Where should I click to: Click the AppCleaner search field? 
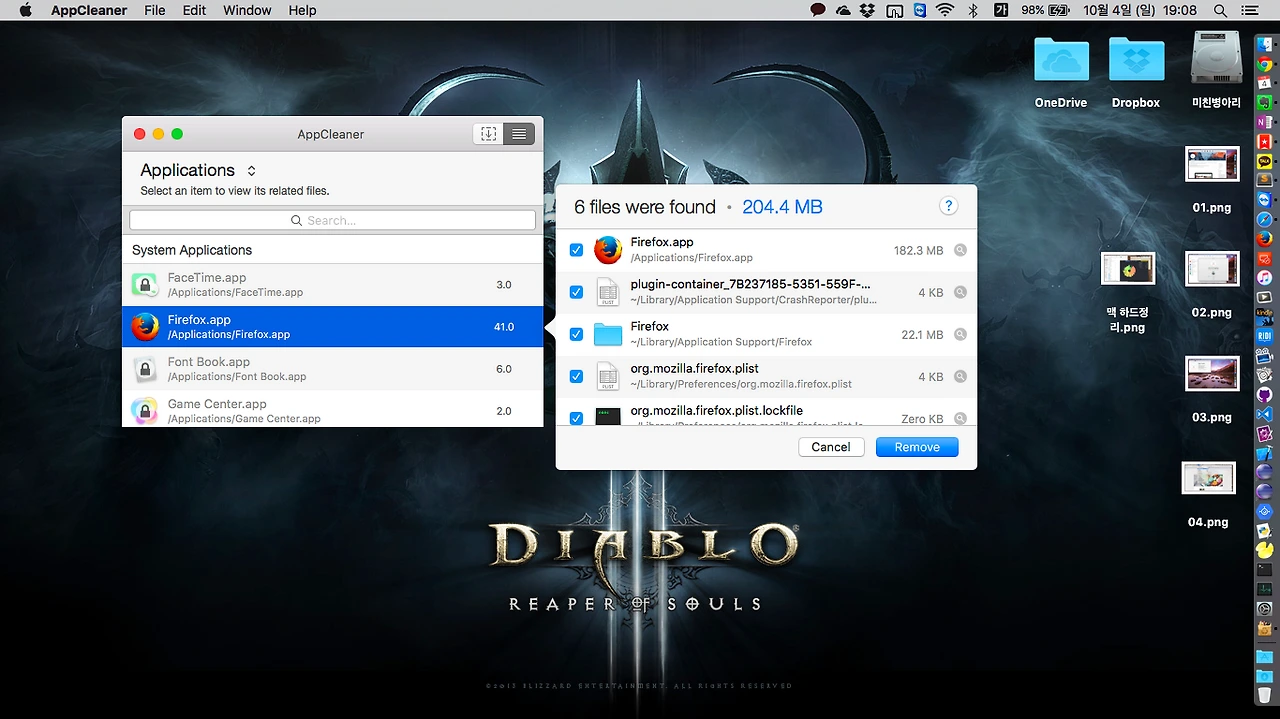click(x=332, y=220)
